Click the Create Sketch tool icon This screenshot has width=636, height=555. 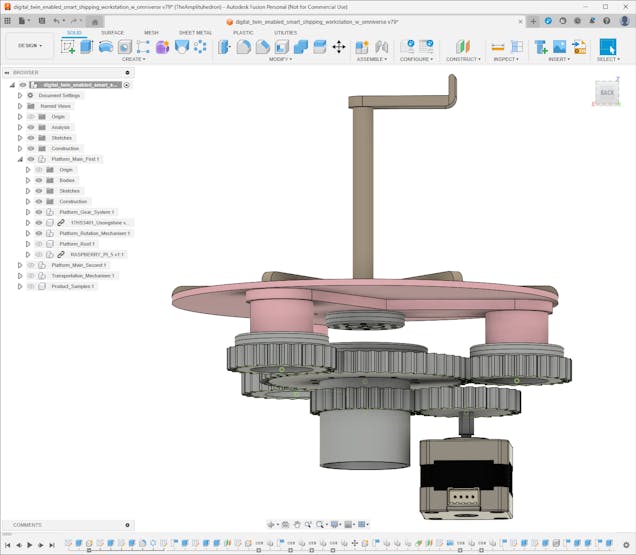pos(68,46)
